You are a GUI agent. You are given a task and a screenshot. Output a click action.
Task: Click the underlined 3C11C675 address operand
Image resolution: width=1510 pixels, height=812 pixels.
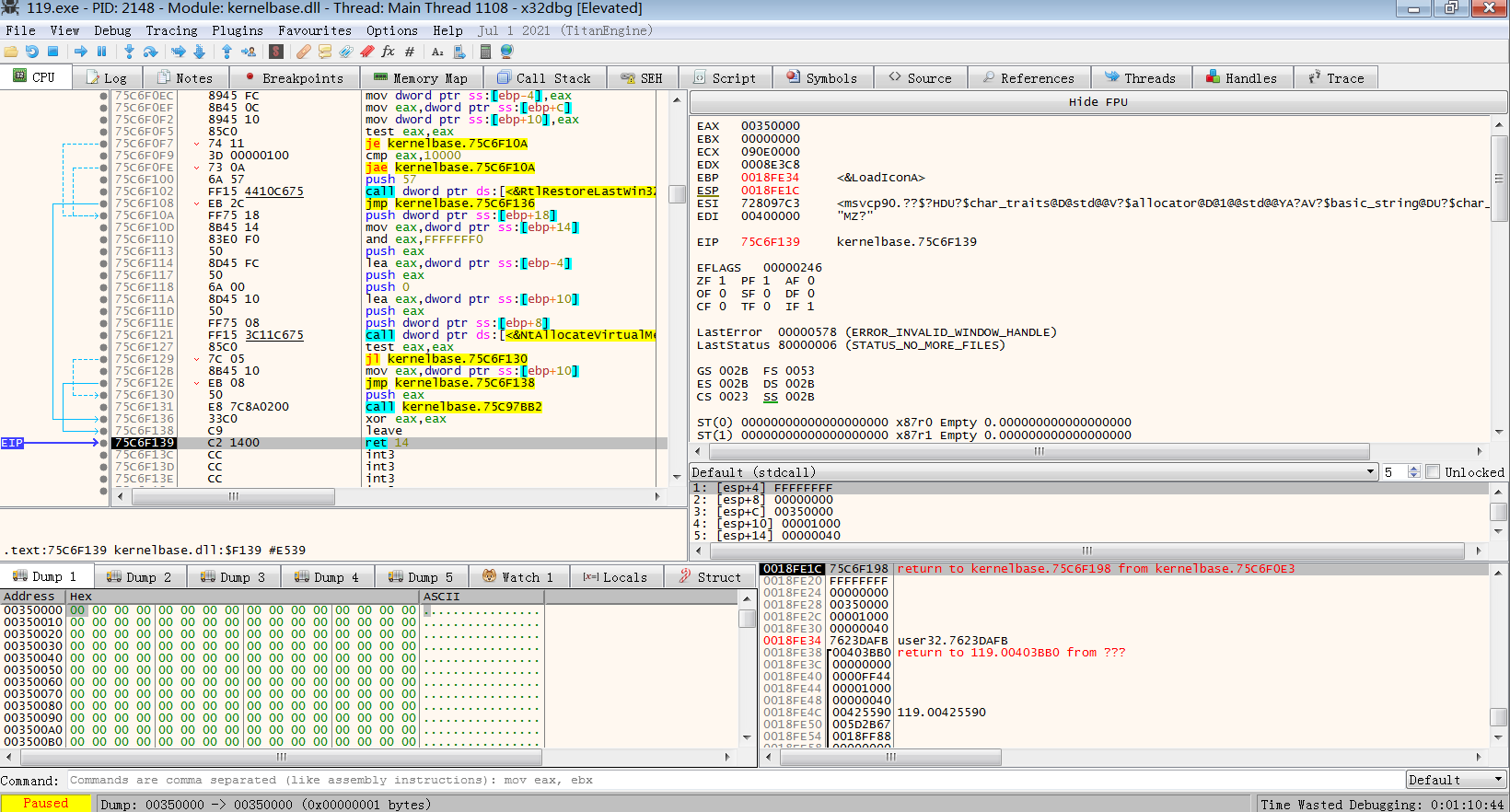274,335
